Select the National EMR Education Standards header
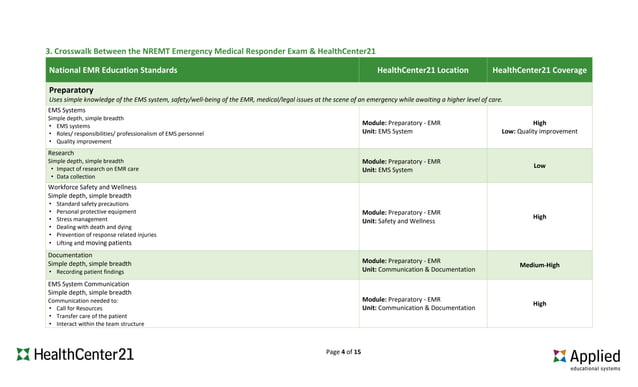Viewport: 638px width, 387px height. [x=113, y=70]
